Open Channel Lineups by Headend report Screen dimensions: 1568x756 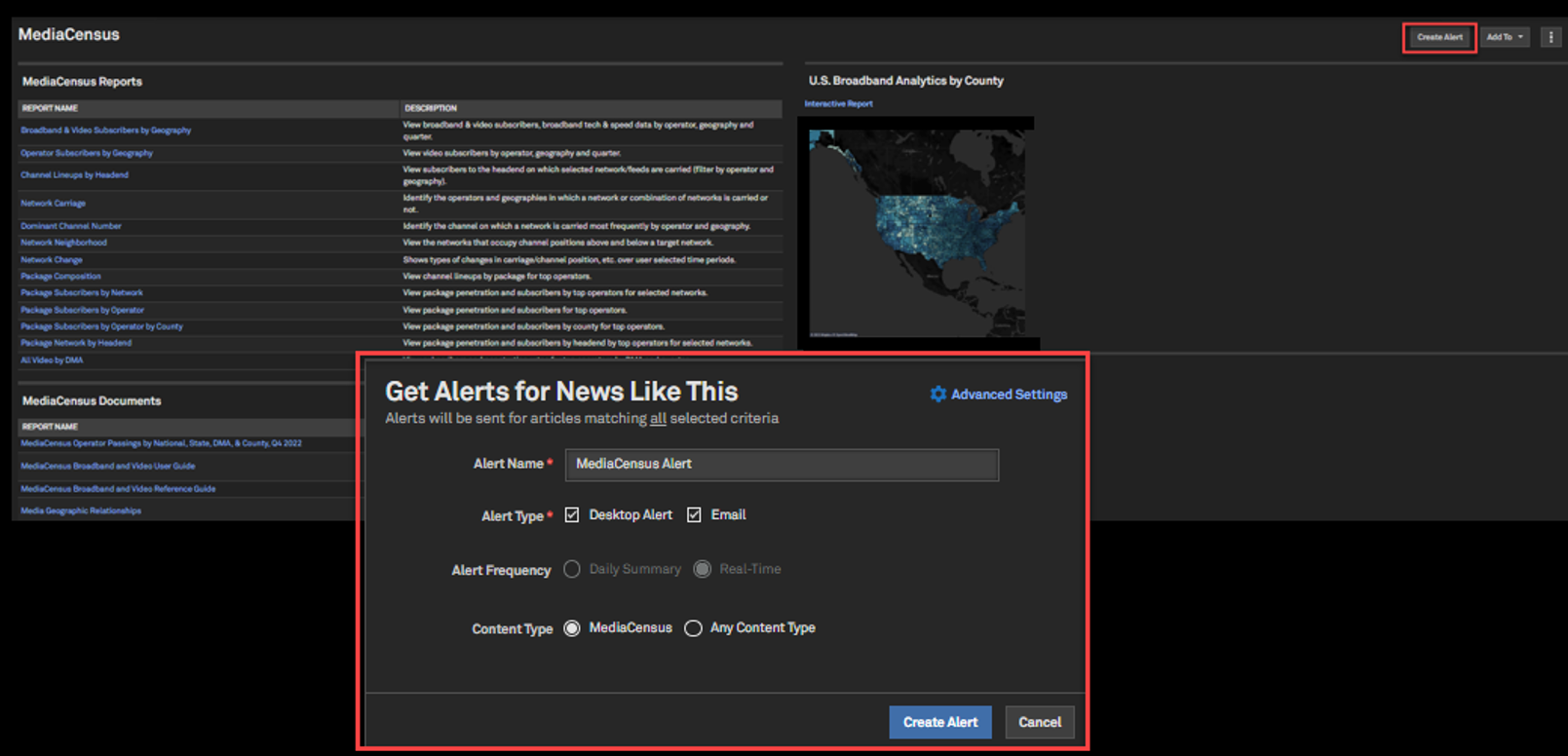tap(74, 175)
